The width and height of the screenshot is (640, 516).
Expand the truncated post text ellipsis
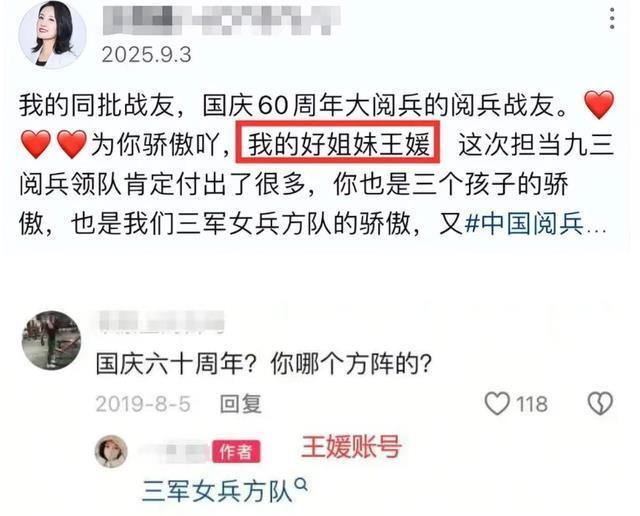596,229
